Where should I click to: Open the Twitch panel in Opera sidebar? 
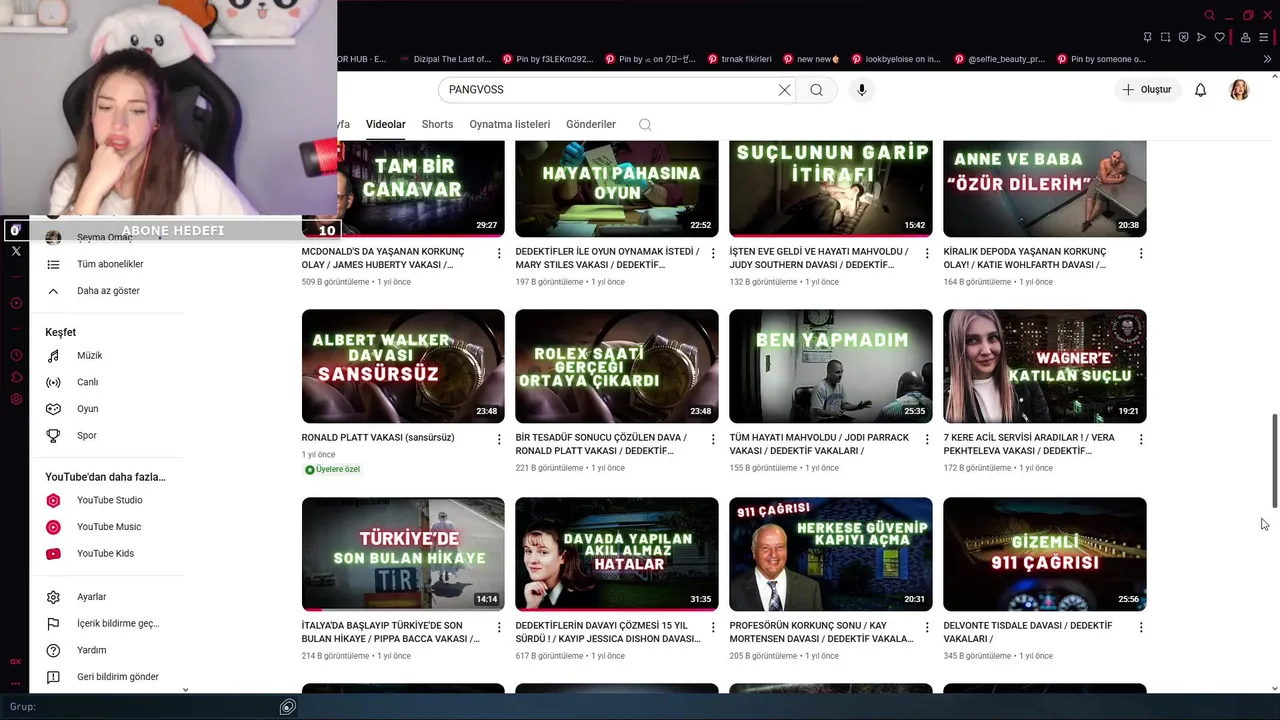[x=16, y=230]
